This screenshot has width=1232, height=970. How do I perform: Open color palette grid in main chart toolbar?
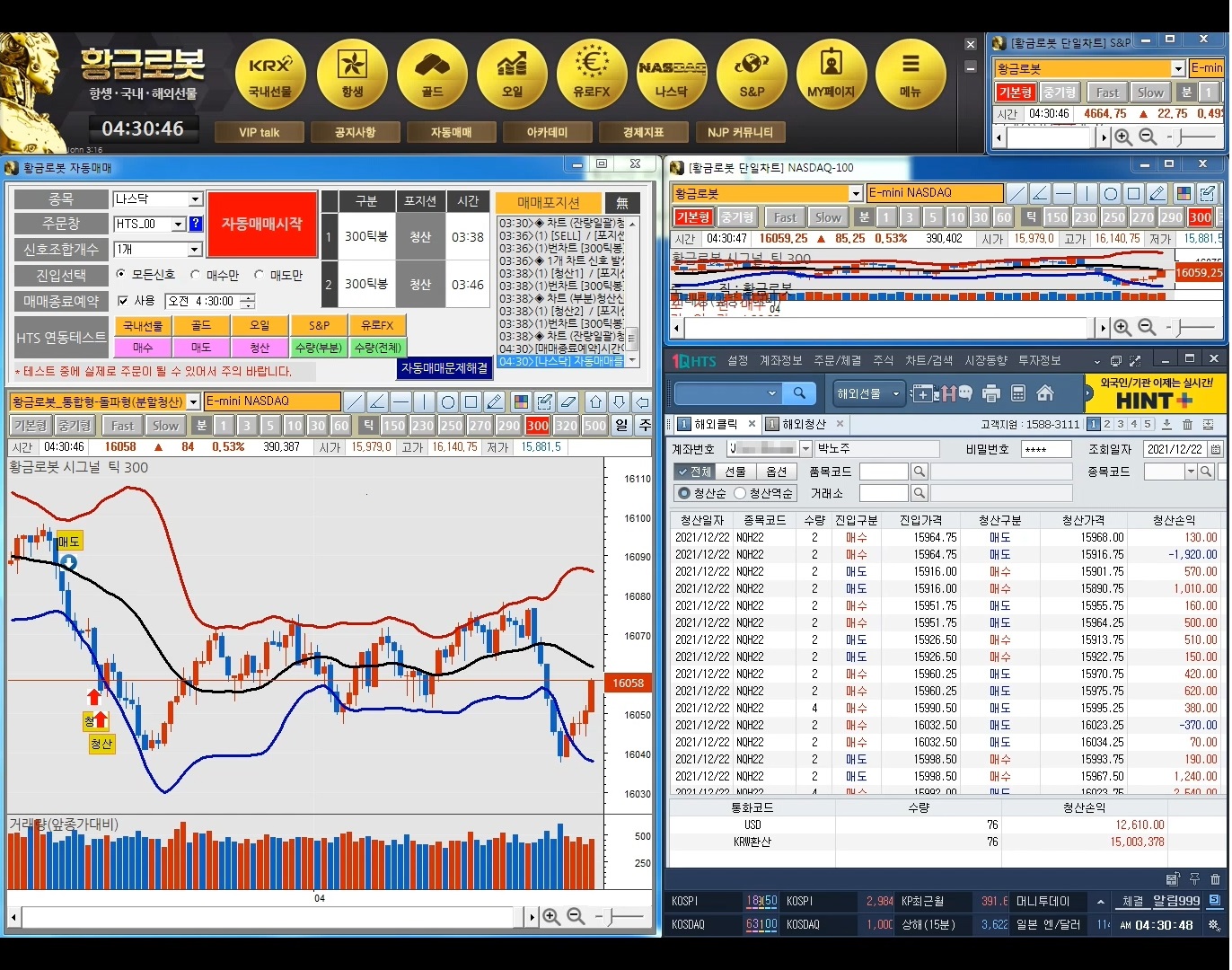[521, 401]
